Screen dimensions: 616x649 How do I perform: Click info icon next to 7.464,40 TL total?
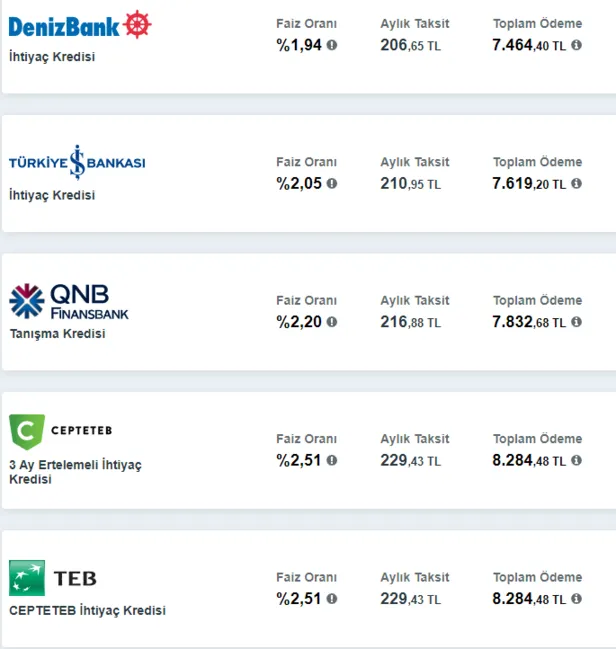(574, 45)
